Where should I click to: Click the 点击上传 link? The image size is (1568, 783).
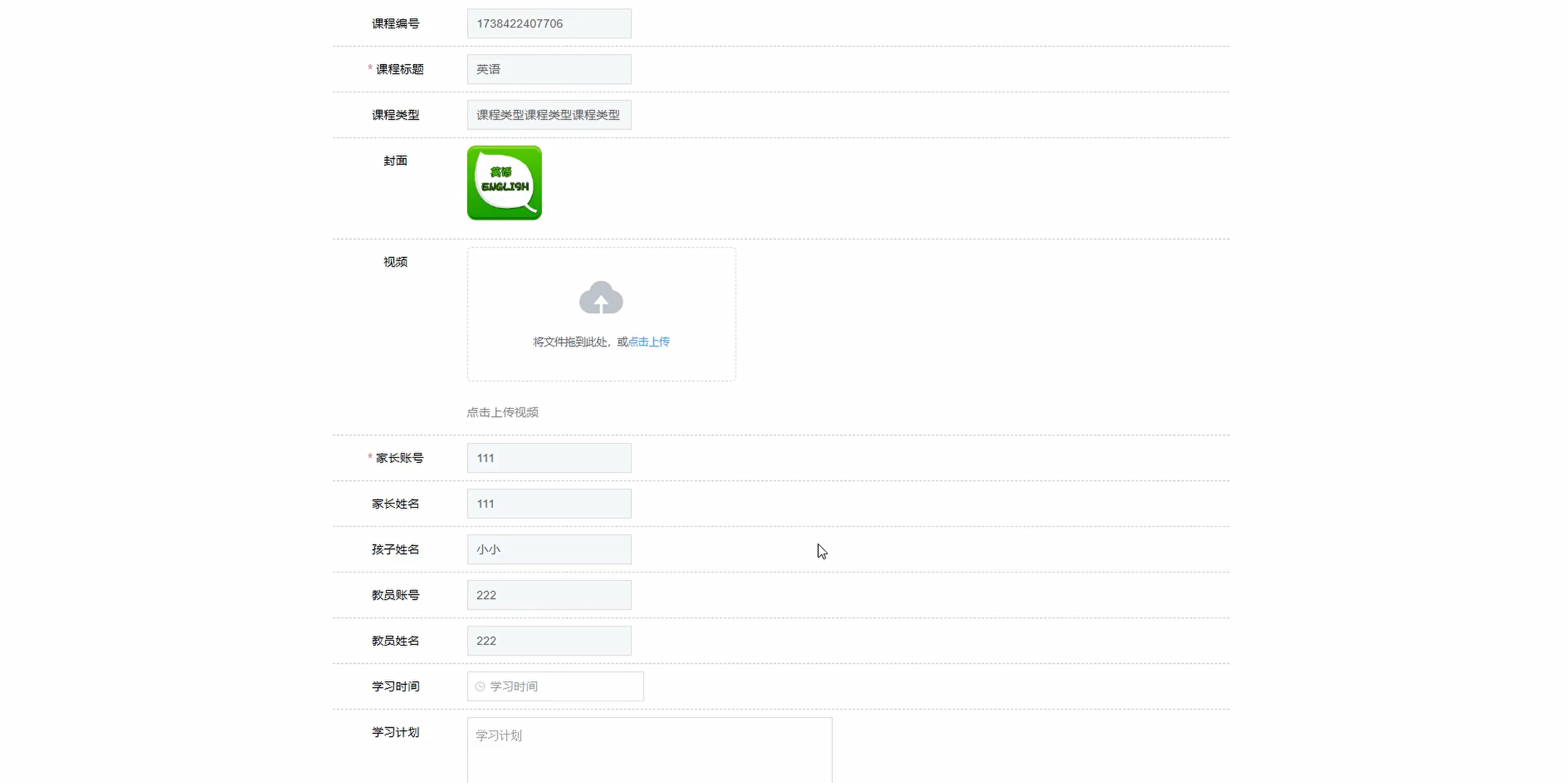coord(648,342)
